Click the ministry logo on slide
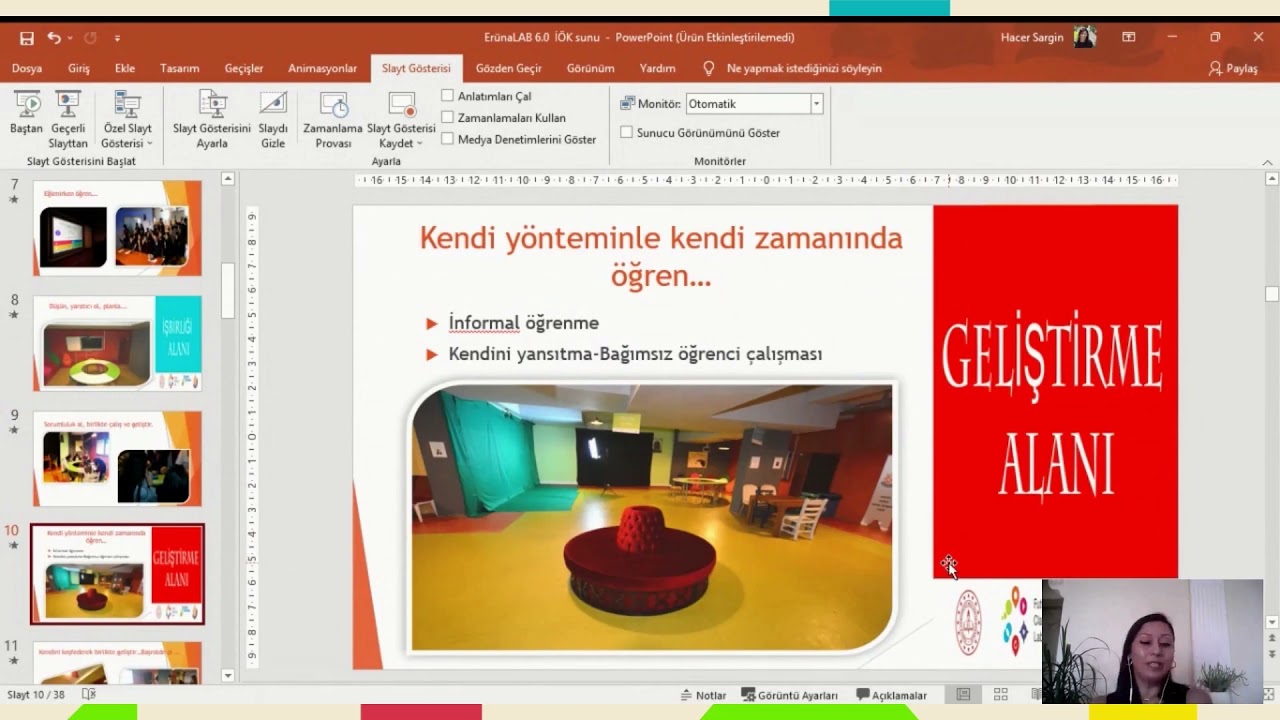The image size is (1280, 720). pyautogui.click(x=968, y=622)
